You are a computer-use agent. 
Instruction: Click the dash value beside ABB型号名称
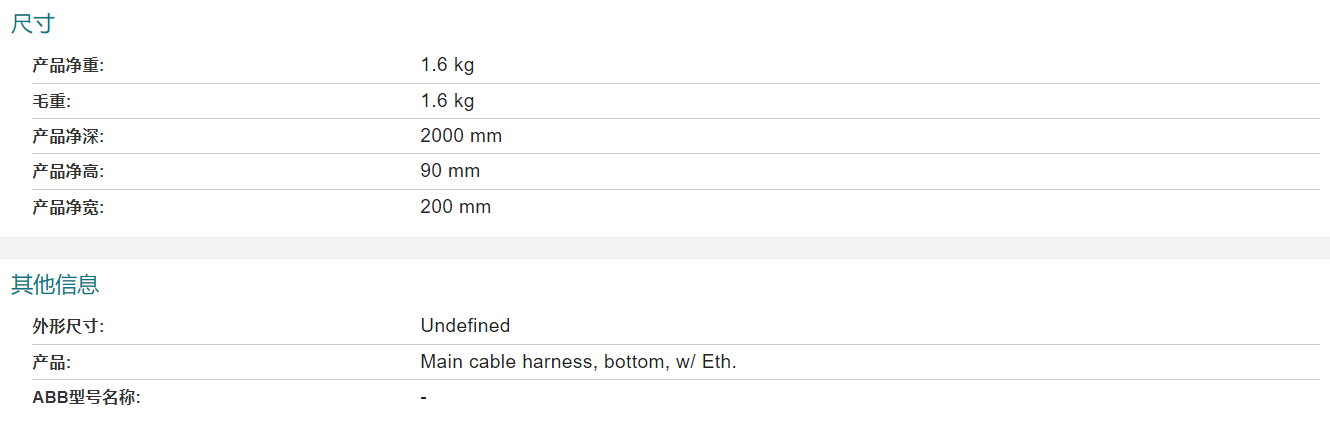(424, 397)
